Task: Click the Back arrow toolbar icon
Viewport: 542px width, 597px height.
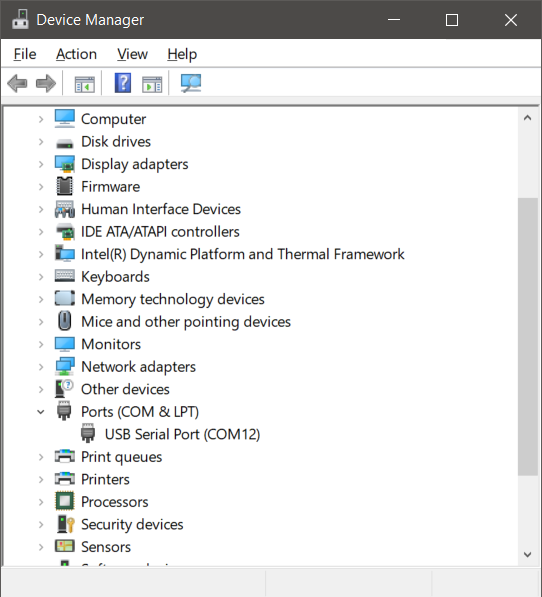Action: pyautogui.click(x=18, y=83)
